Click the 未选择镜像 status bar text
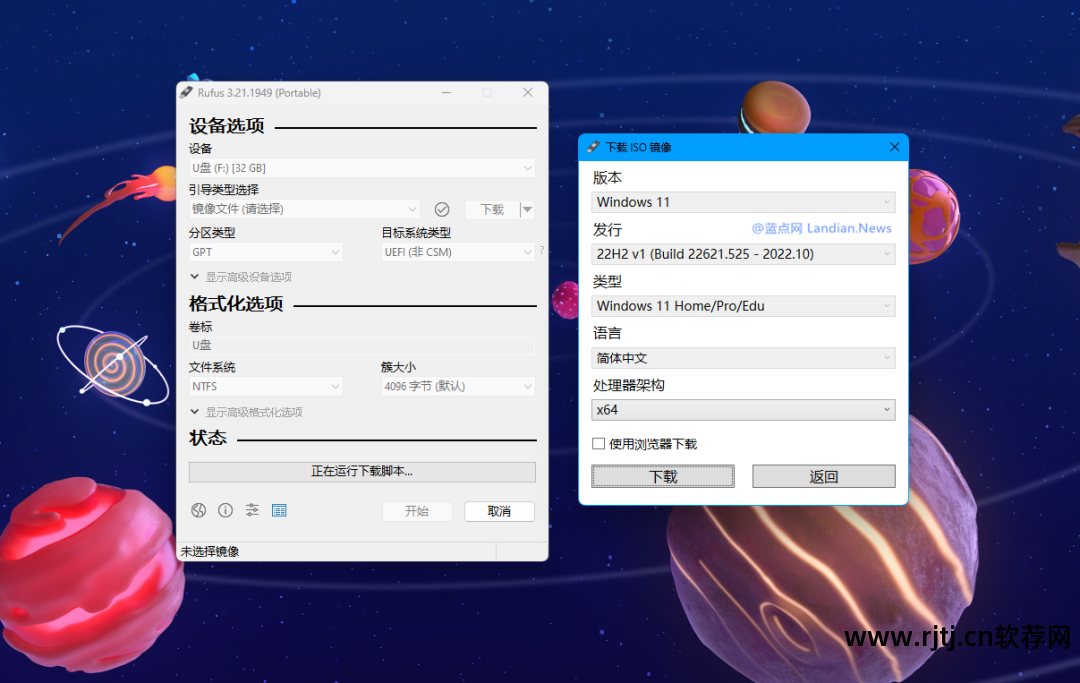Viewport: 1080px width, 683px height. coord(210,551)
